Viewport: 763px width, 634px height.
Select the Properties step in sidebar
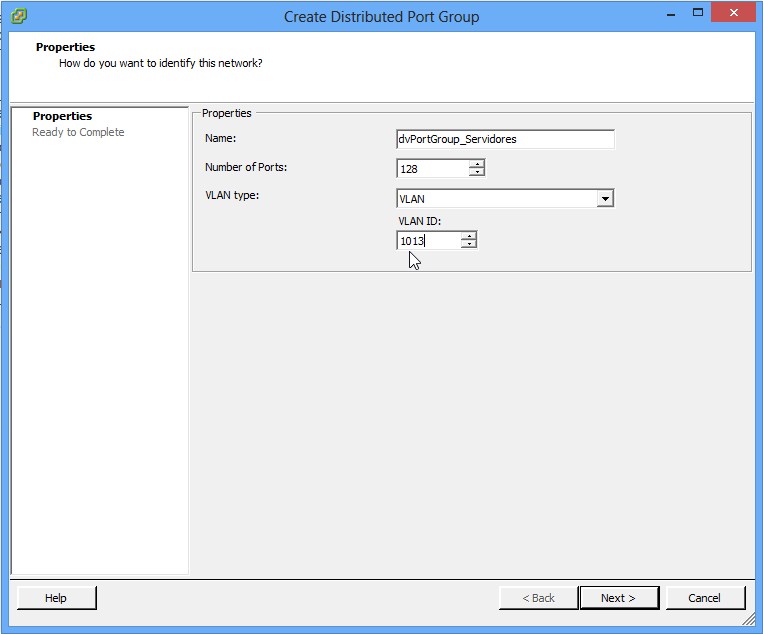point(62,116)
